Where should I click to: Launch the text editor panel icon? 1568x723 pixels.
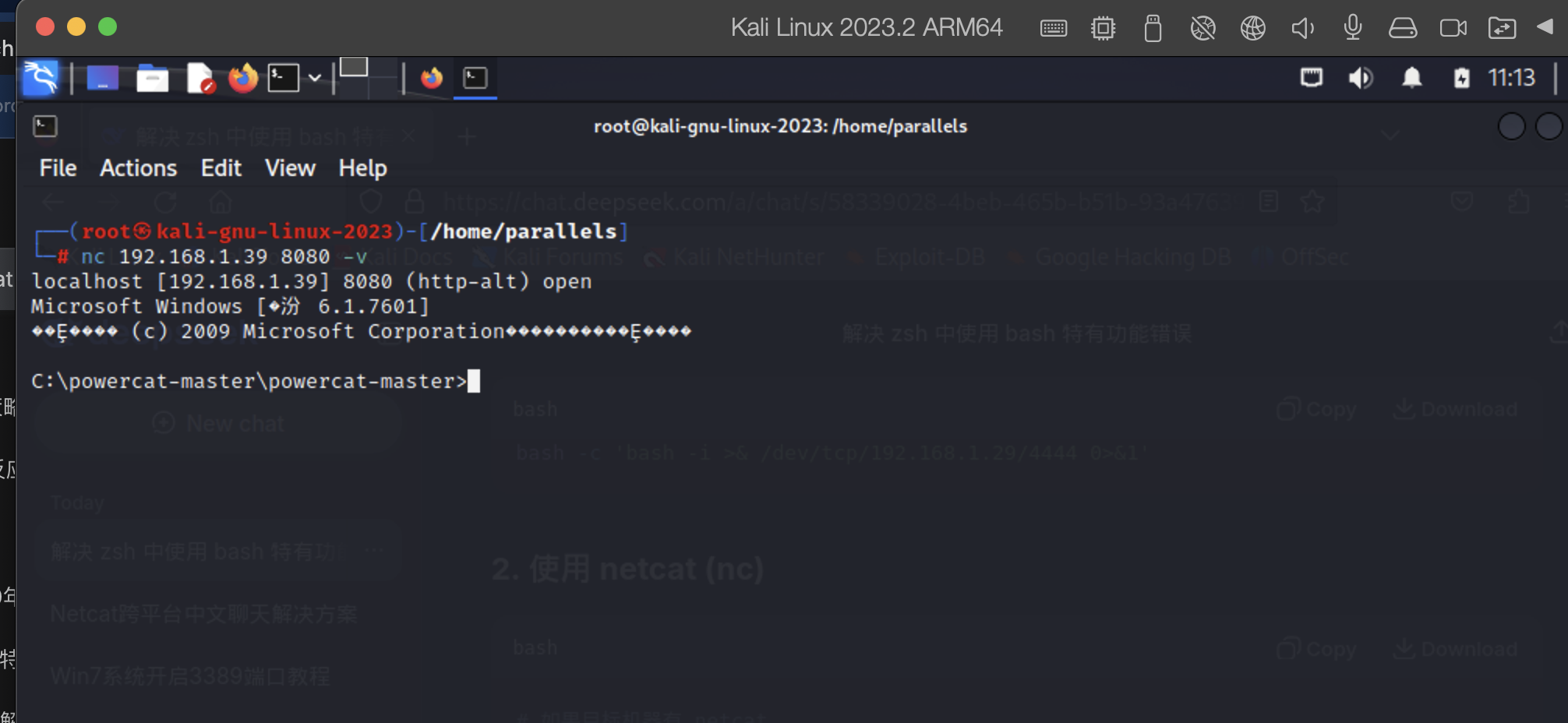200,78
